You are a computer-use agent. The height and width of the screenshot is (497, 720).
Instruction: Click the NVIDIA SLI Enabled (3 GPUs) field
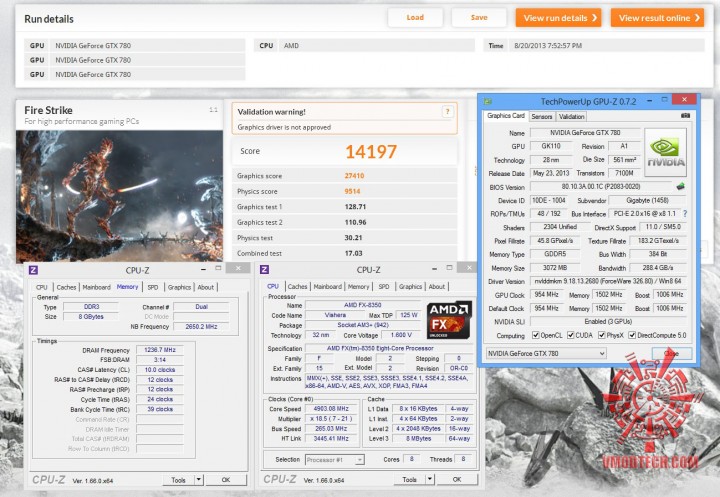coord(608,322)
